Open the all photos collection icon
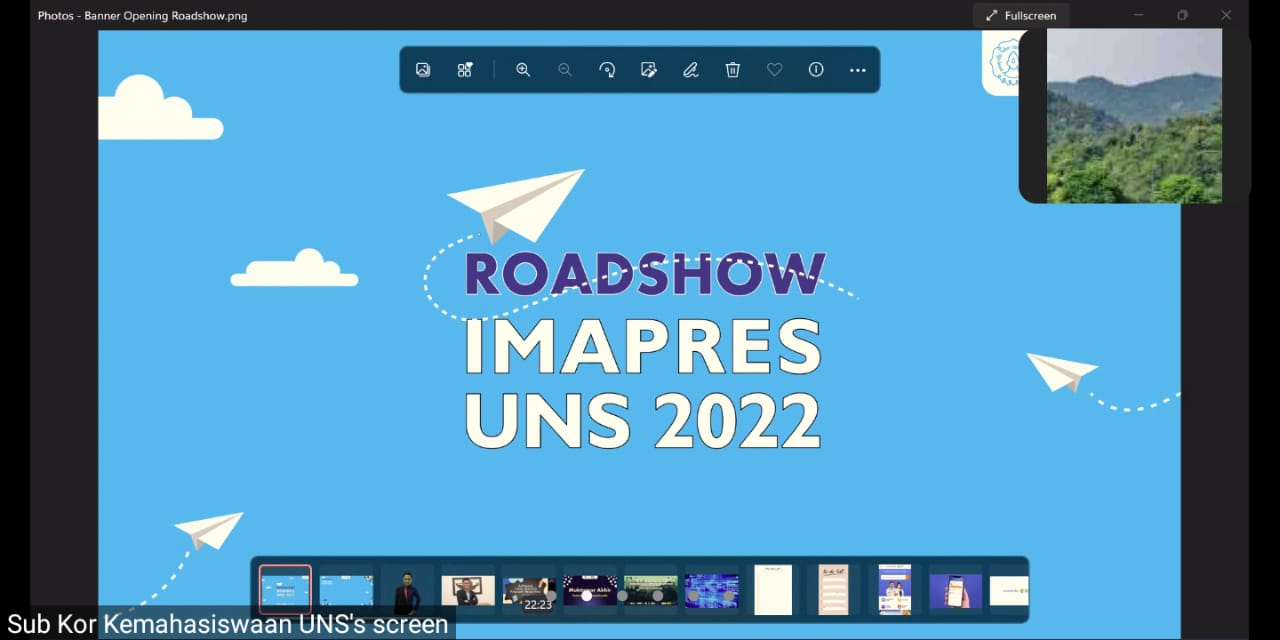Screen dimensions: 1280x640 (423, 70)
